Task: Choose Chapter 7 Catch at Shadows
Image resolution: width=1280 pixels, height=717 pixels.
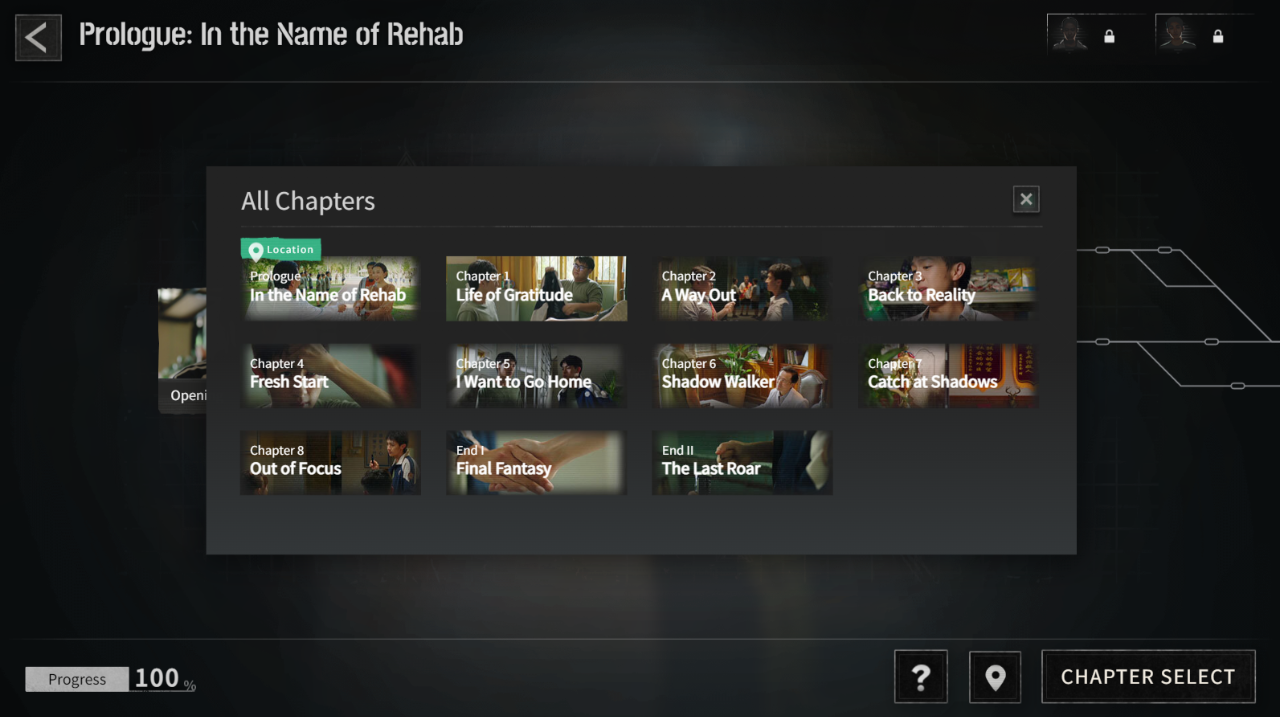Action: point(948,376)
